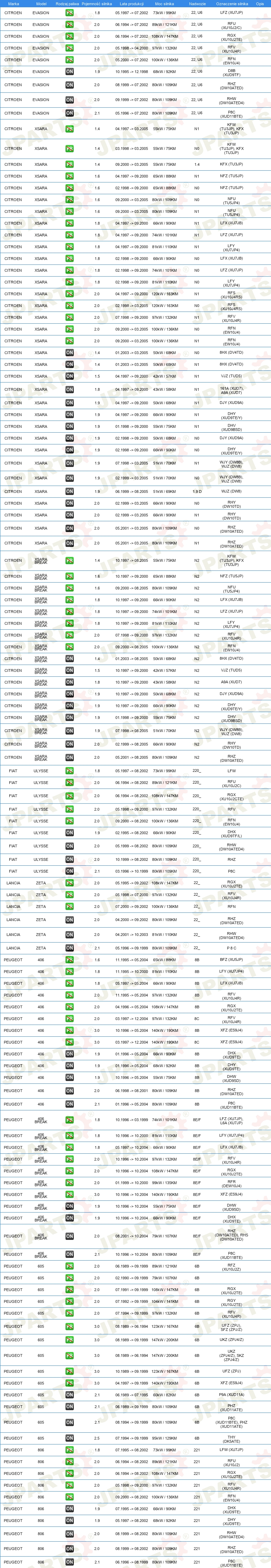Click diesel ON icon in Evasion 2.1 P8C row

(69, 113)
